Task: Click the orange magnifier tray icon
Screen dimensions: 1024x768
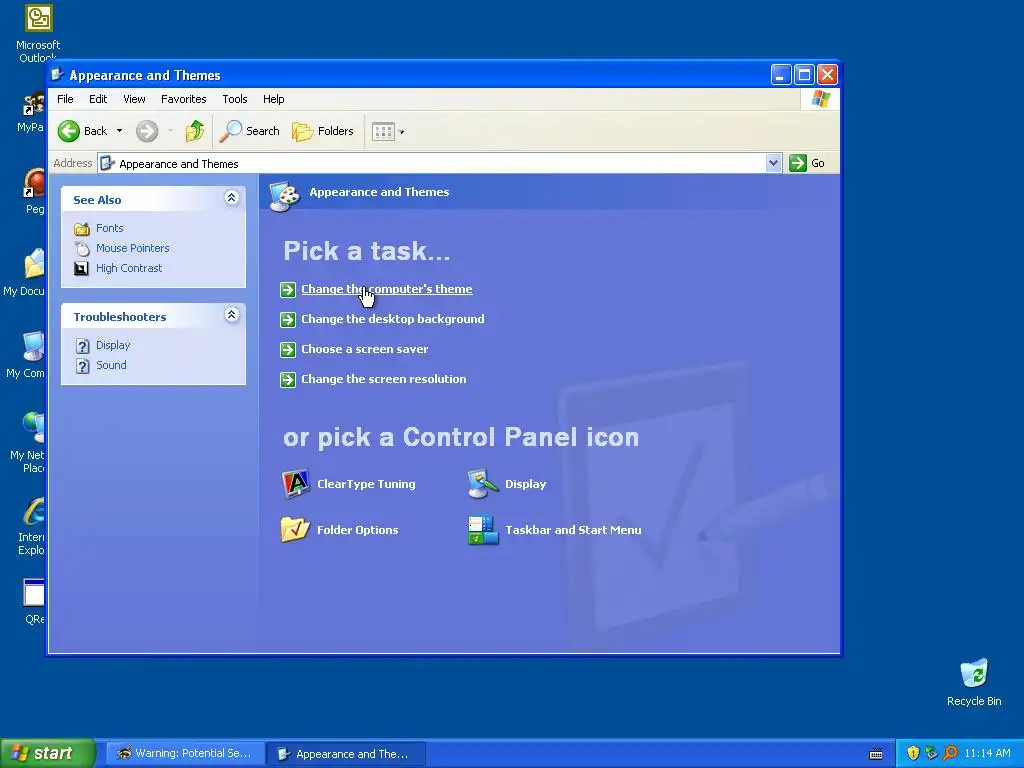Action: pos(950,753)
